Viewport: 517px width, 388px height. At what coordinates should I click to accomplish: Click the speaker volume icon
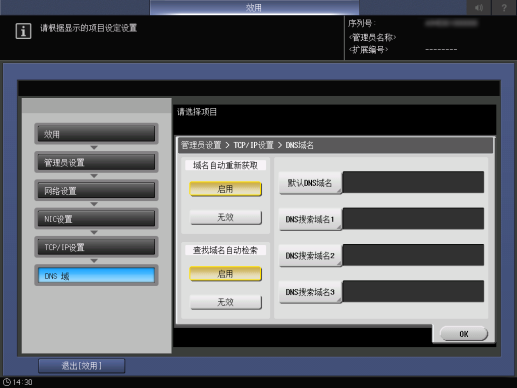pos(478,7)
